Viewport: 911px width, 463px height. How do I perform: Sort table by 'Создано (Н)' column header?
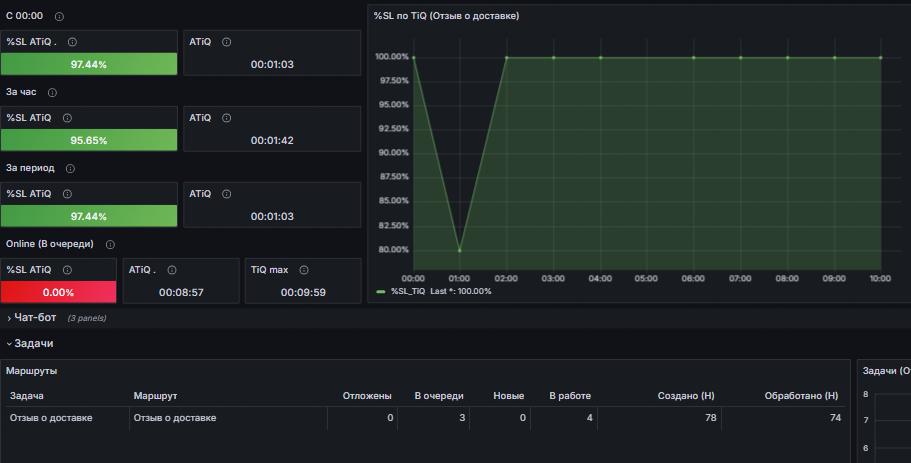coord(686,396)
